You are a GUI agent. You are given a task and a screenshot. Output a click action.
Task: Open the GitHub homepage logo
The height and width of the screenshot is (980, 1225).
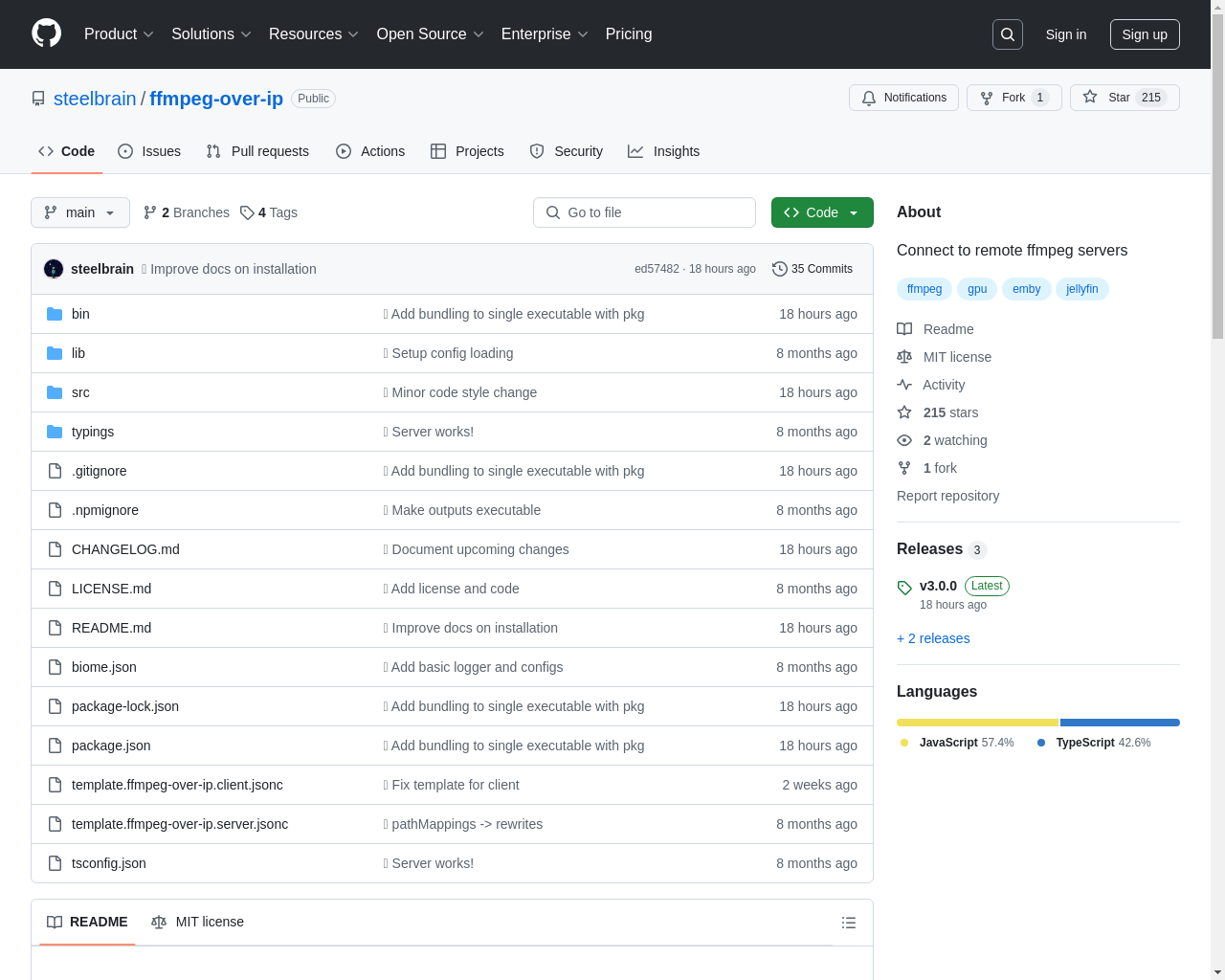pos(47,33)
